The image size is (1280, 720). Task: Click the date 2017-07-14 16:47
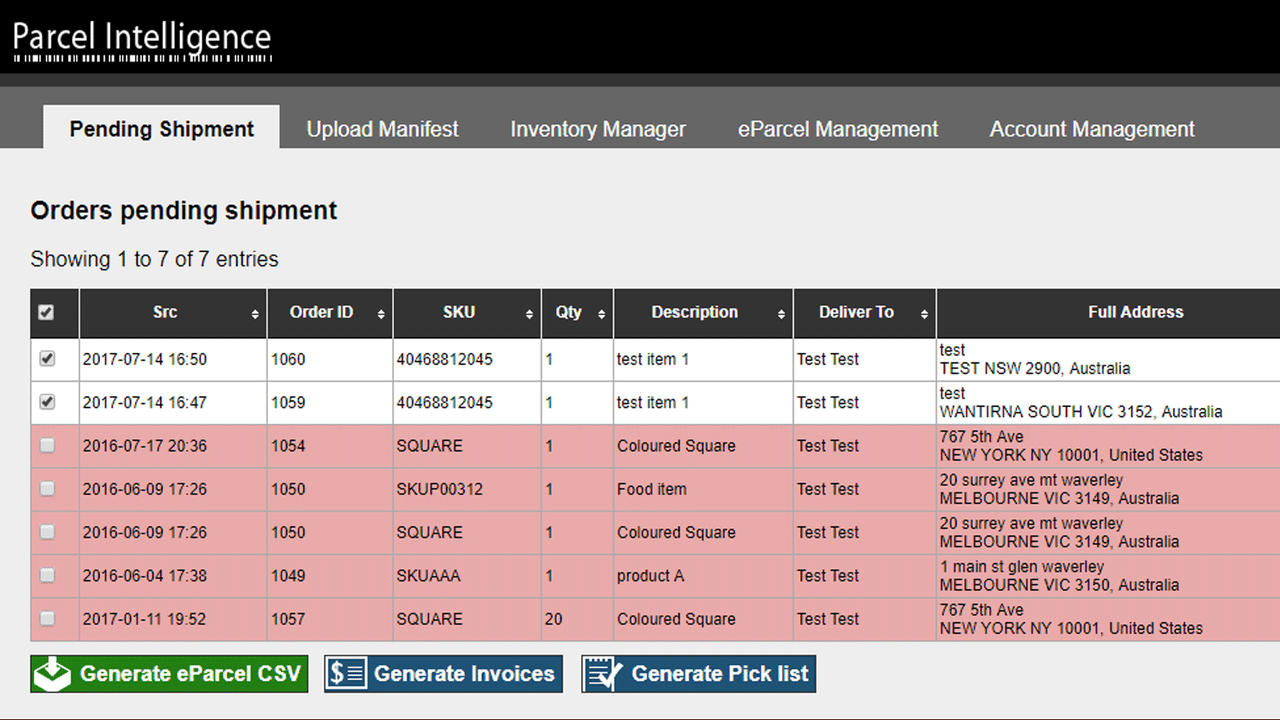pyautogui.click(x=144, y=402)
